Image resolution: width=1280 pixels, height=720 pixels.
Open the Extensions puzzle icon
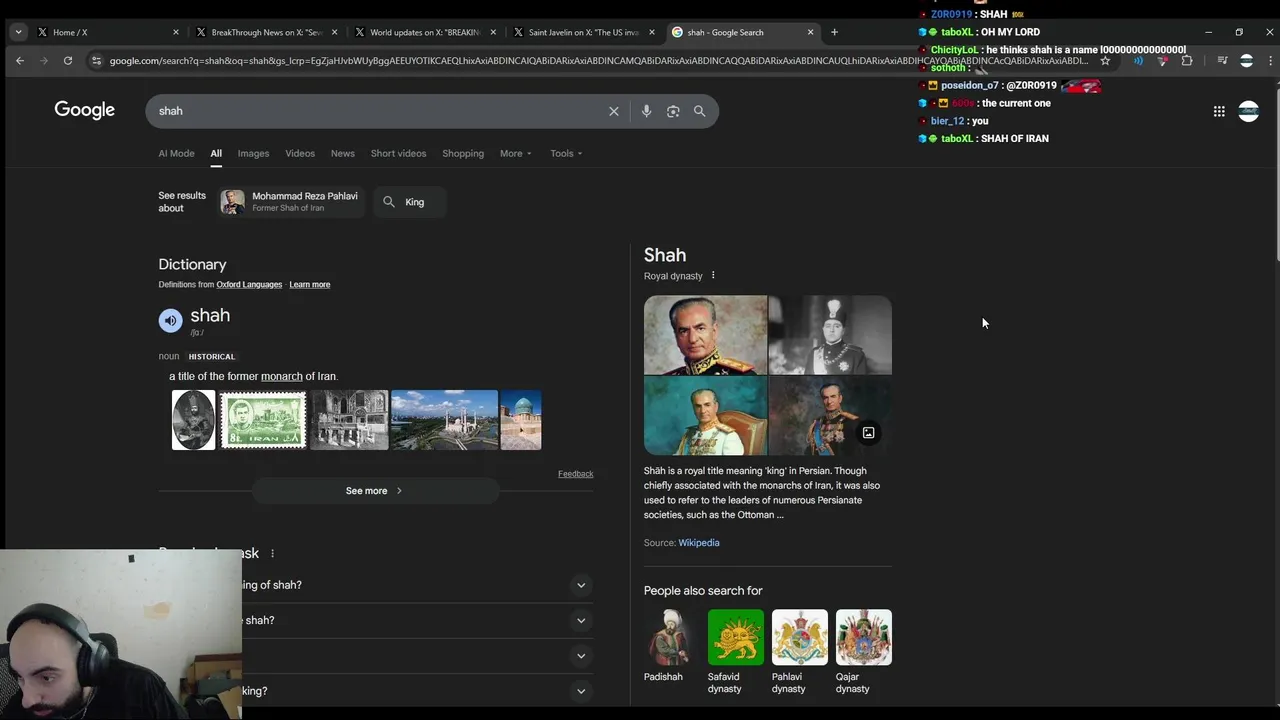[x=1187, y=61]
